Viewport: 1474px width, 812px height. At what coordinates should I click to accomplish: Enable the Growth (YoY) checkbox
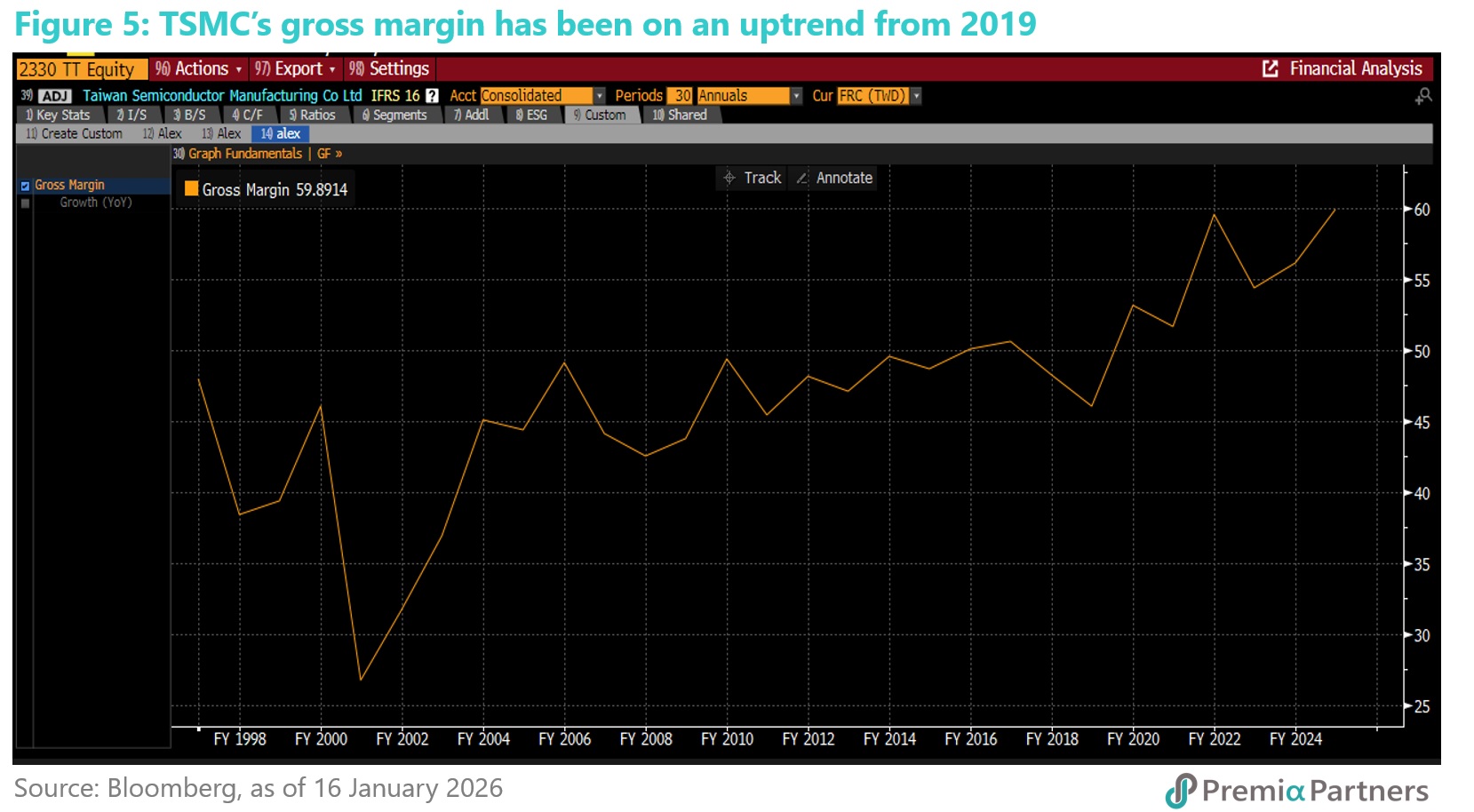tap(26, 203)
